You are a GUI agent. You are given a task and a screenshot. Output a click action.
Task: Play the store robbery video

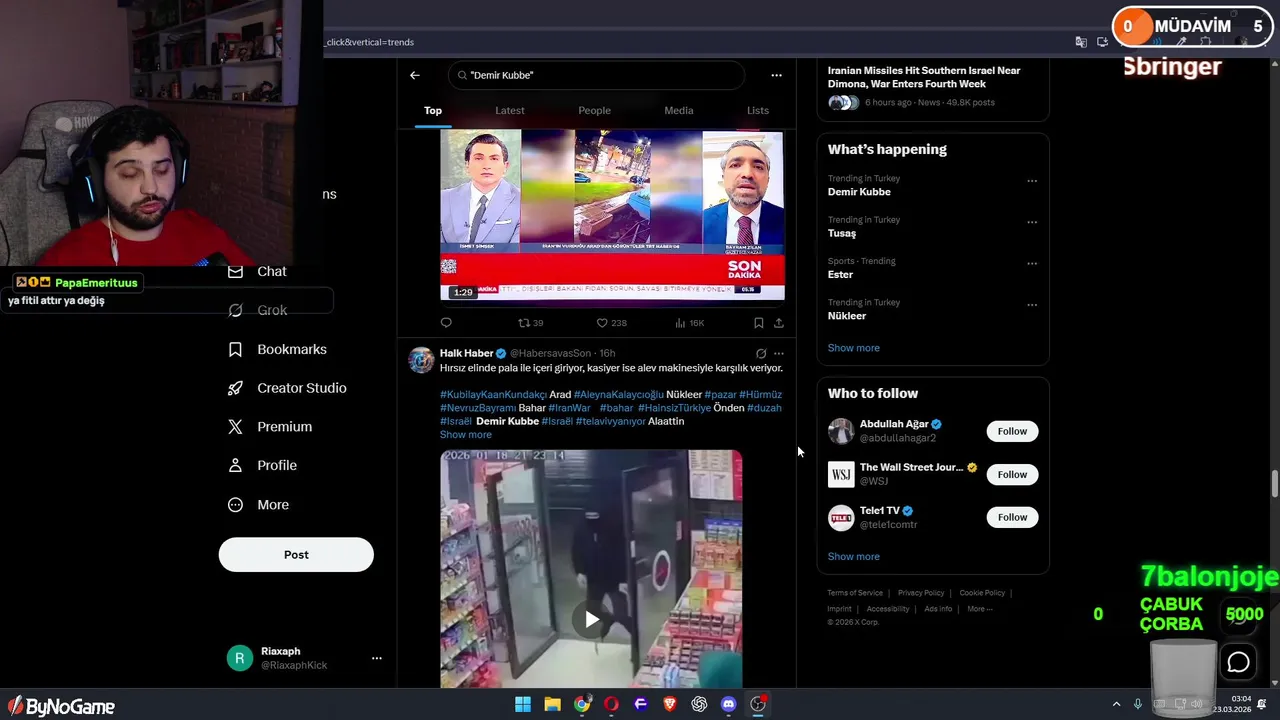tap(592, 619)
